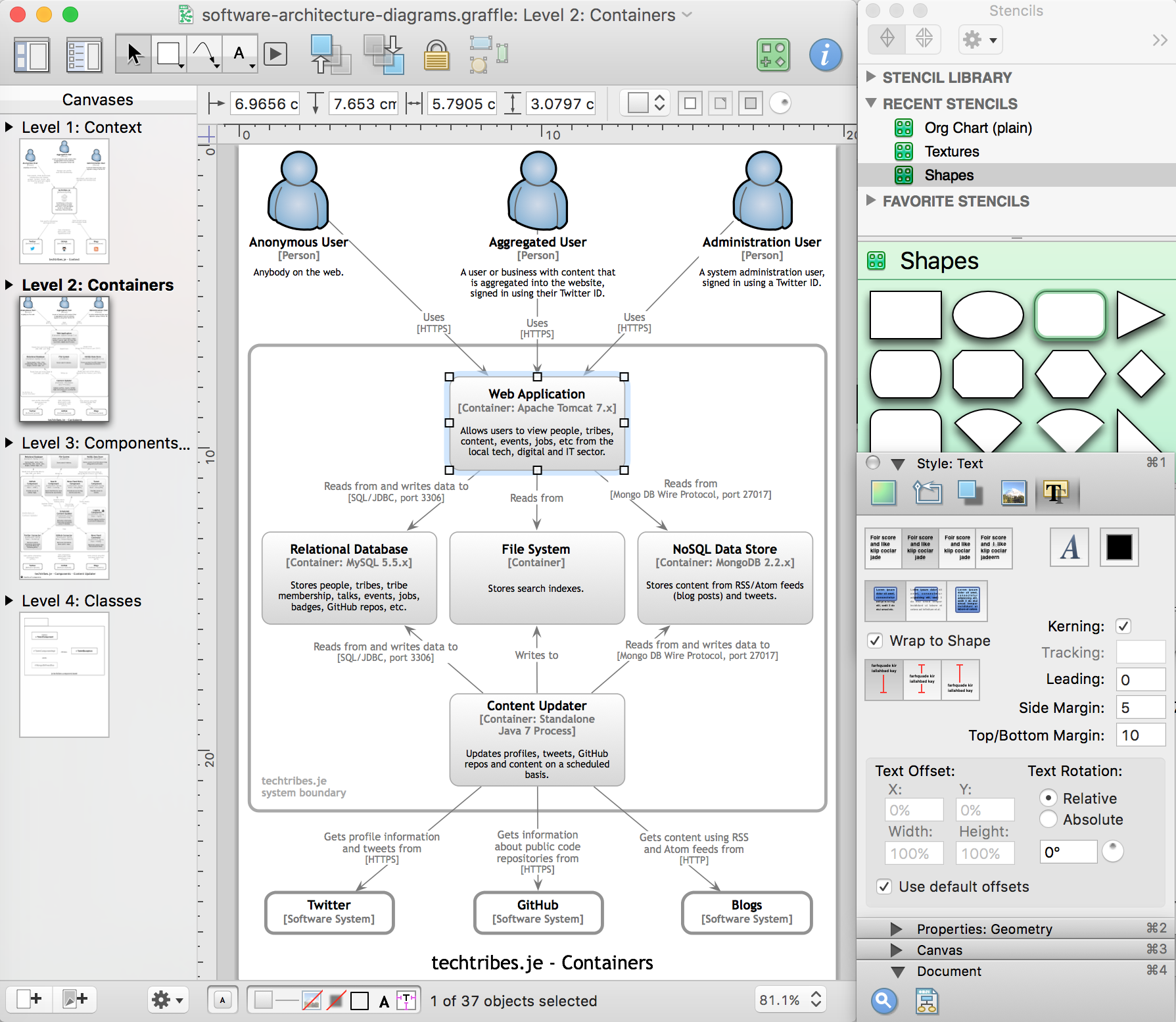Open canvas sidebar gear menu

pos(168,1000)
